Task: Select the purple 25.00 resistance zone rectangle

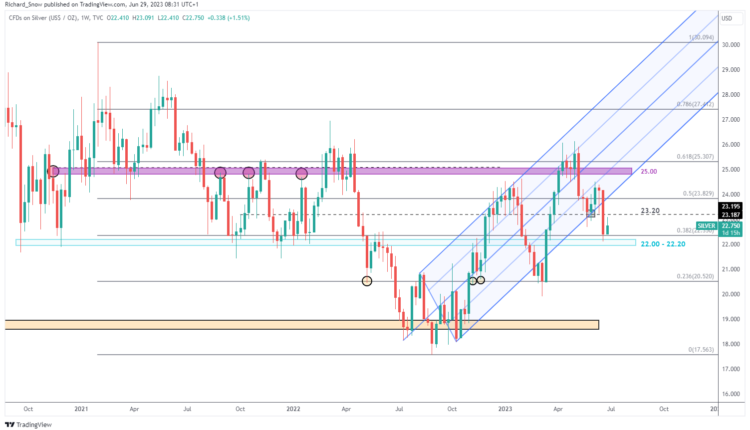Action: pyautogui.click(x=340, y=172)
